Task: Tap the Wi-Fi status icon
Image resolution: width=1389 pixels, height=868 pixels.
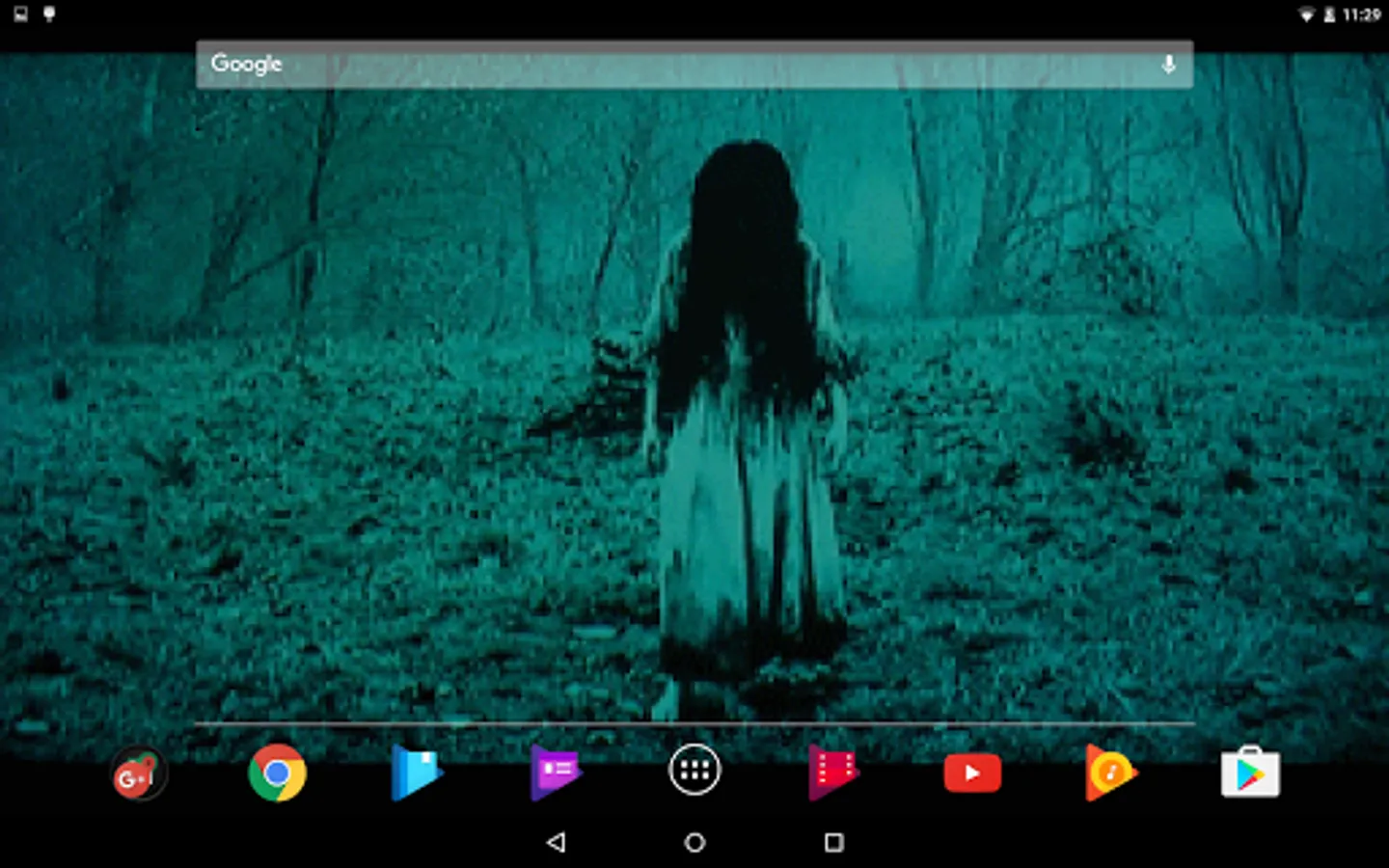Action: pyautogui.click(x=1307, y=14)
